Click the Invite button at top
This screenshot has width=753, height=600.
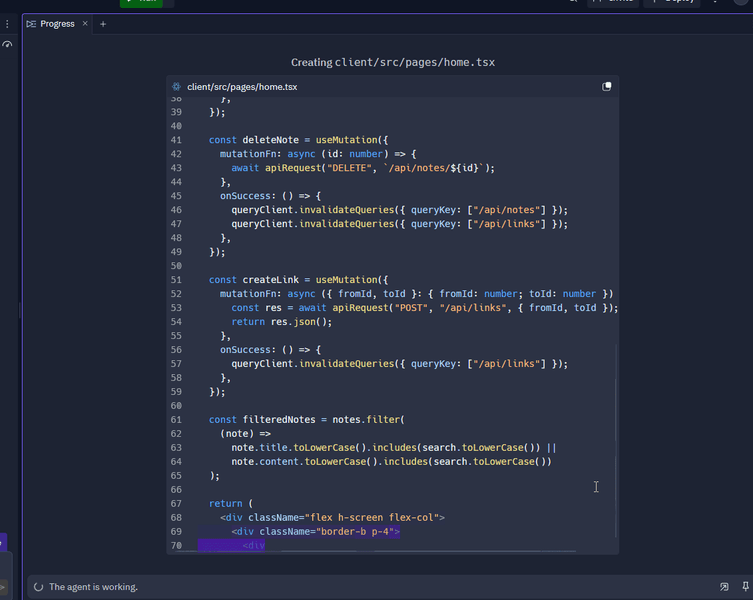615,2
